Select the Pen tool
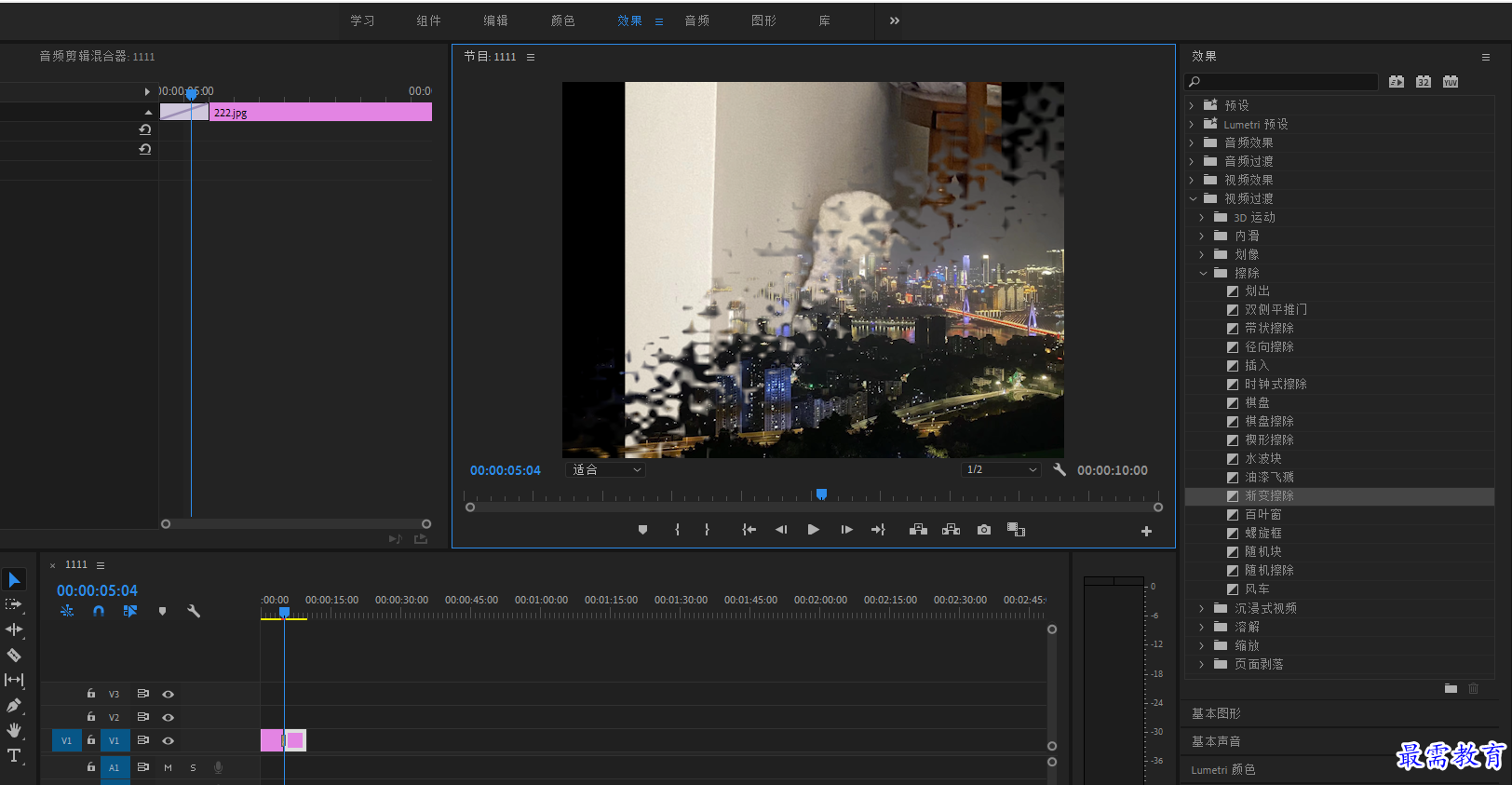The image size is (1512, 785). [14, 705]
